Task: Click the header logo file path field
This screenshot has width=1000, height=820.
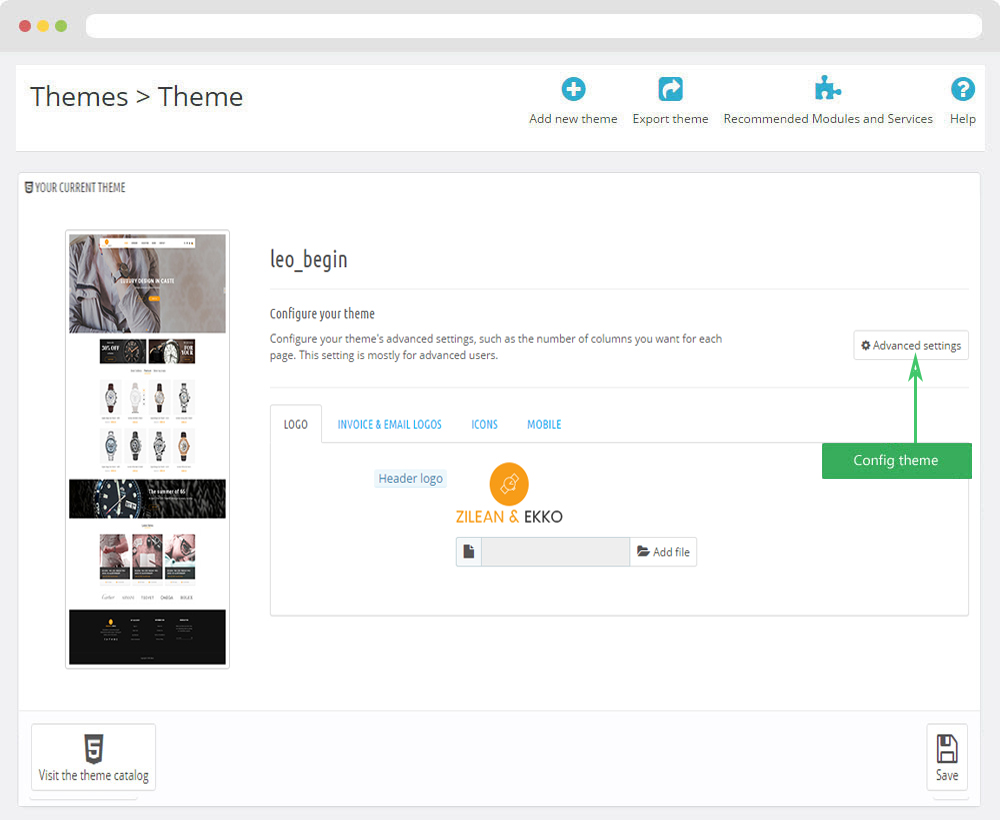Action: tap(555, 552)
